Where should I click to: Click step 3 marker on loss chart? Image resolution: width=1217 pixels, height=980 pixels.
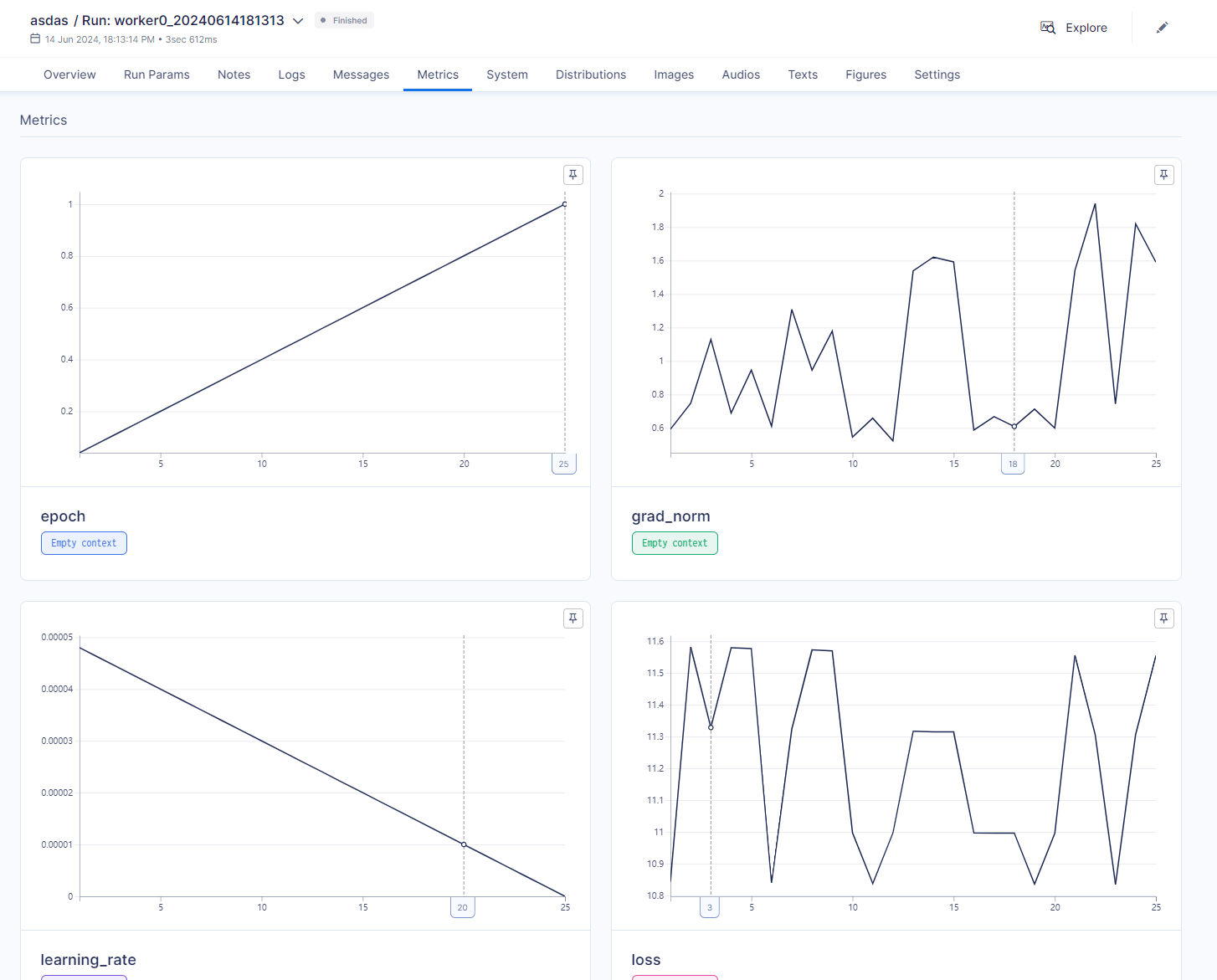[x=710, y=907]
